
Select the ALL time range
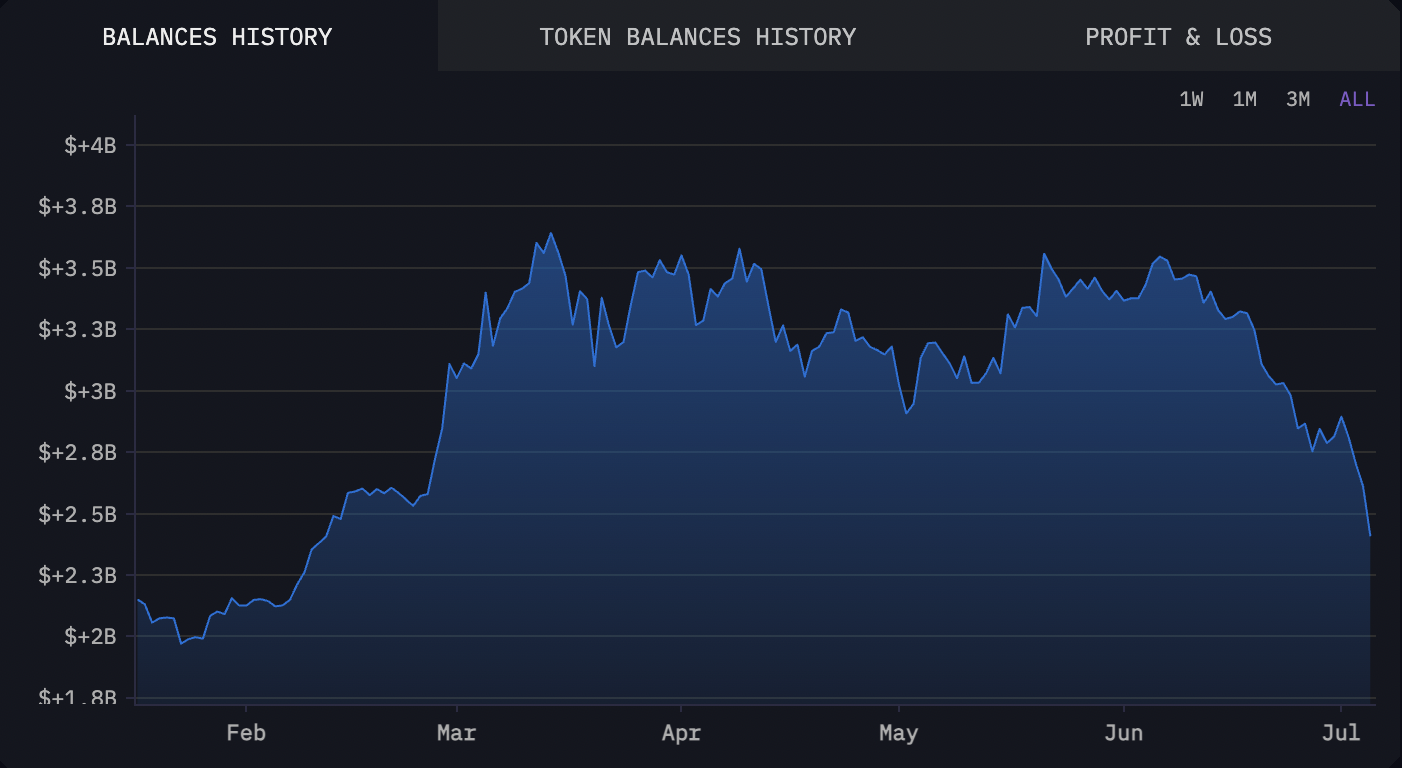1357,99
